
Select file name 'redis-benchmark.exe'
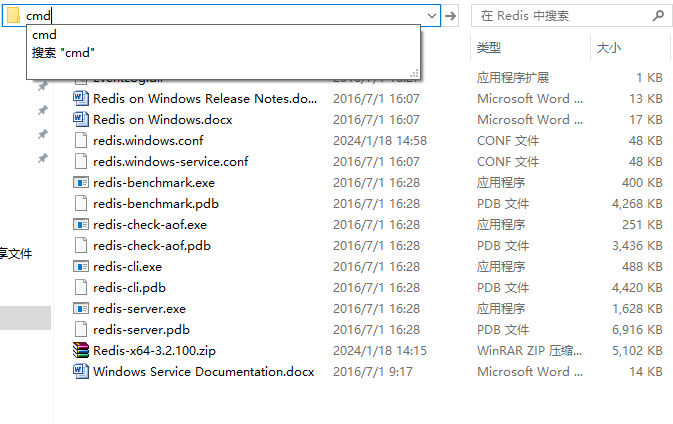coord(154,182)
